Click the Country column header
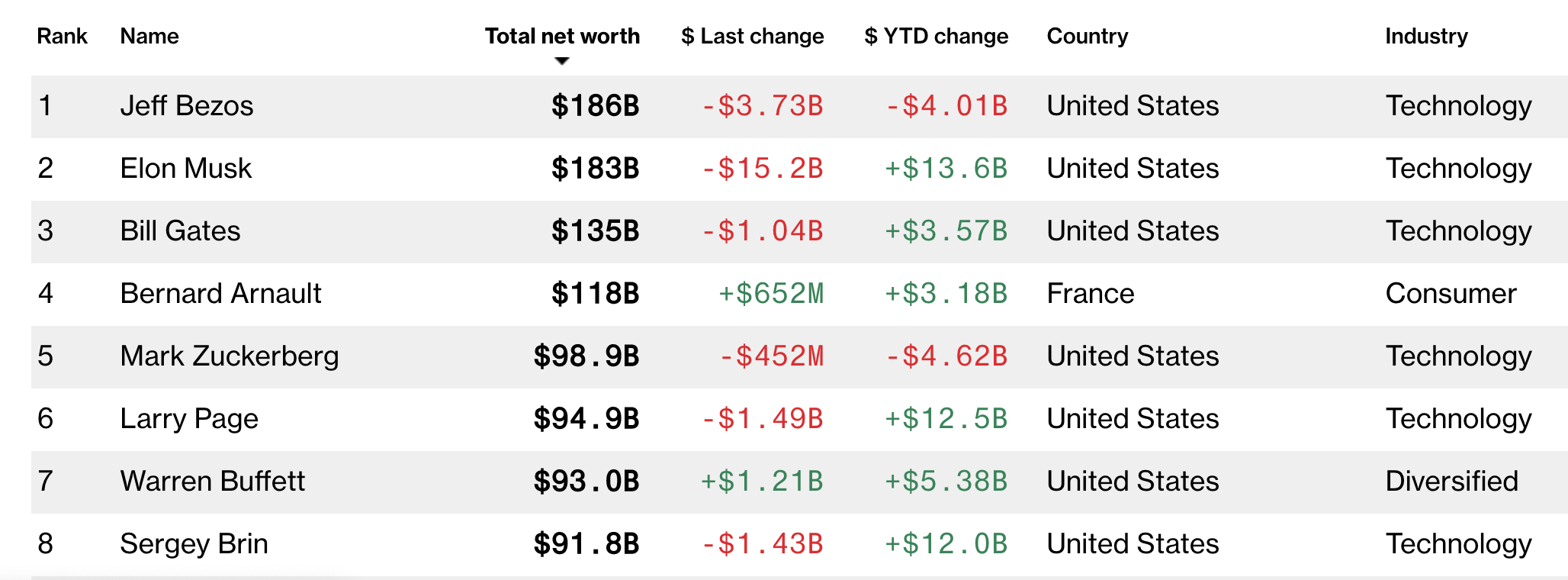Image resolution: width=1568 pixels, height=580 pixels. [x=1087, y=36]
